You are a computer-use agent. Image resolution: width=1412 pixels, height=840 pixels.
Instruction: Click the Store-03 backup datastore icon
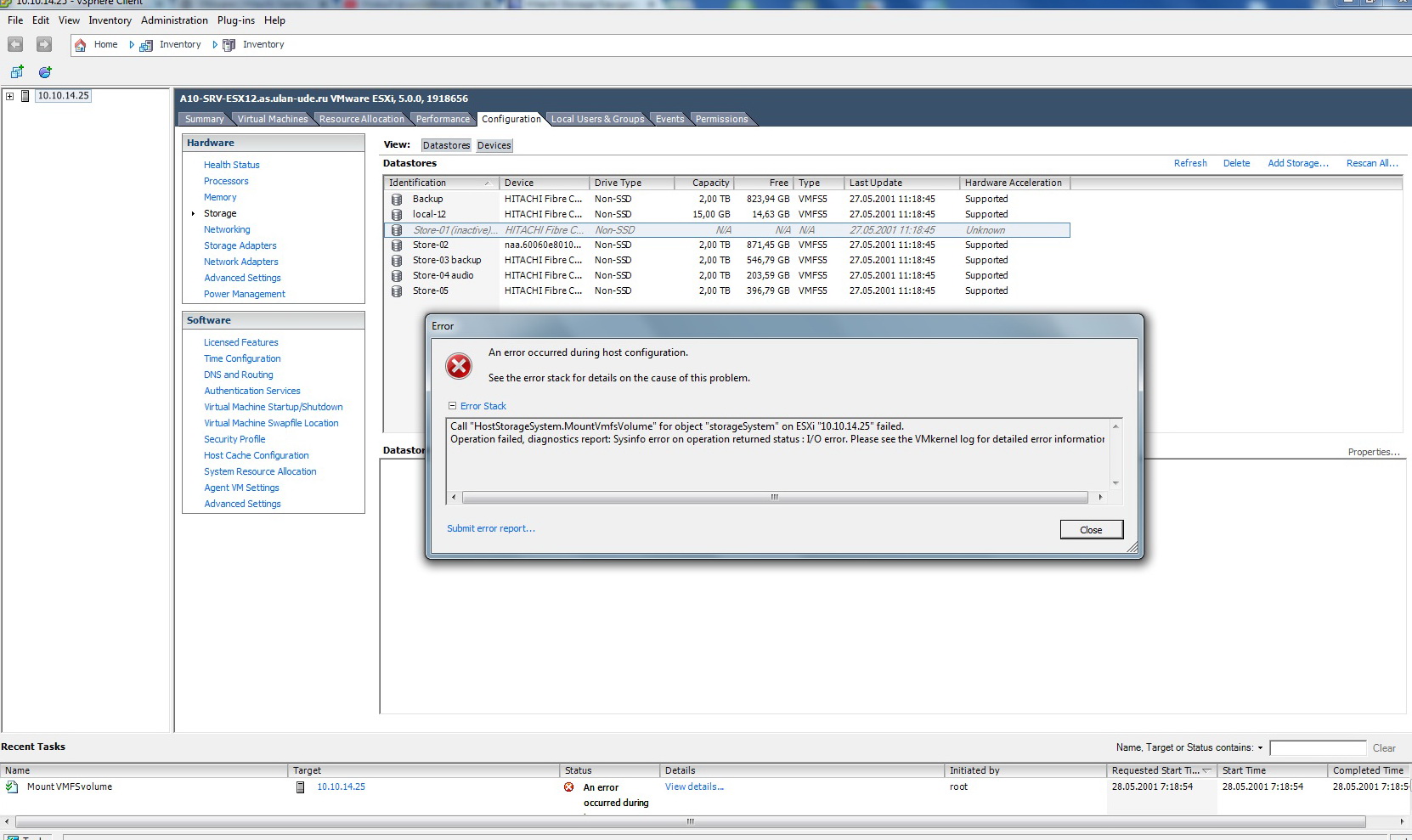396,260
